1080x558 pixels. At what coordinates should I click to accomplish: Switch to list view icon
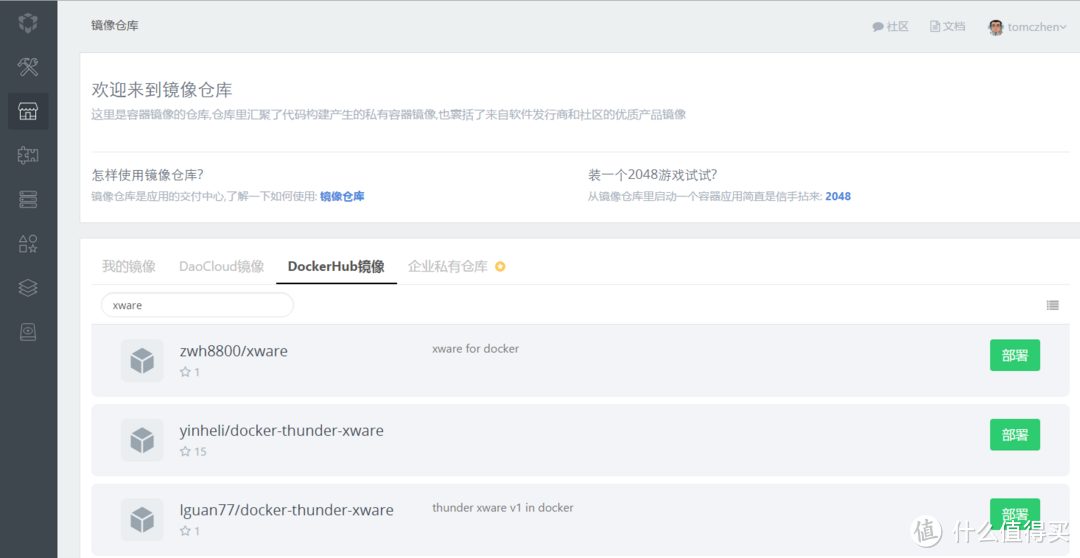pyautogui.click(x=1052, y=305)
